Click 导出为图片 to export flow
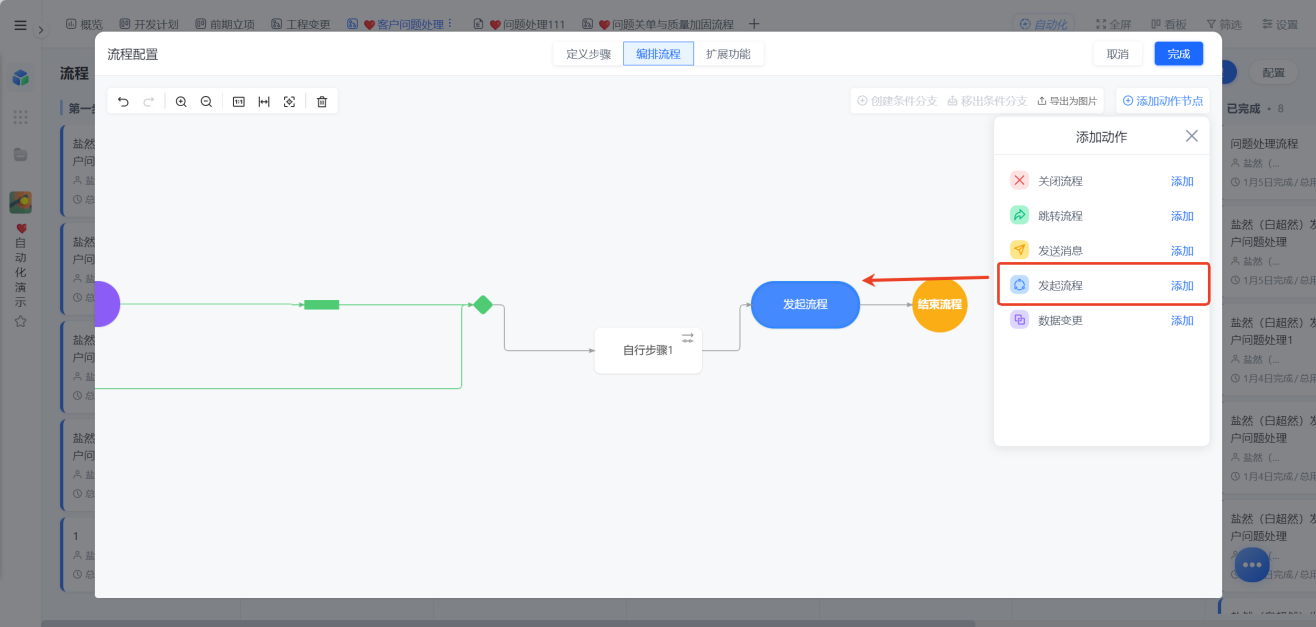Viewport: 1316px width, 627px height. (x=1067, y=101)
